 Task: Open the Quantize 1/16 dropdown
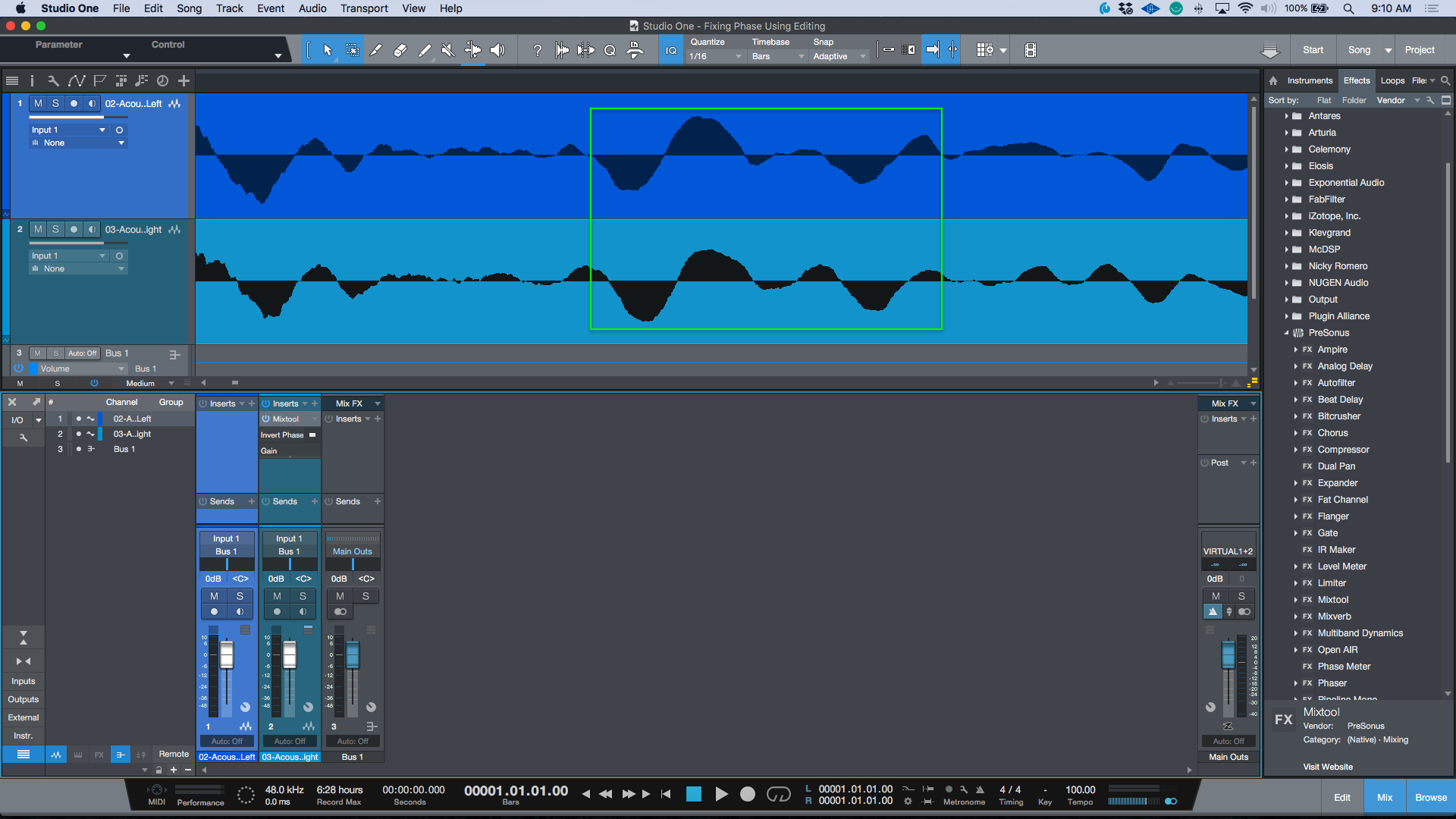coord(715,56)
